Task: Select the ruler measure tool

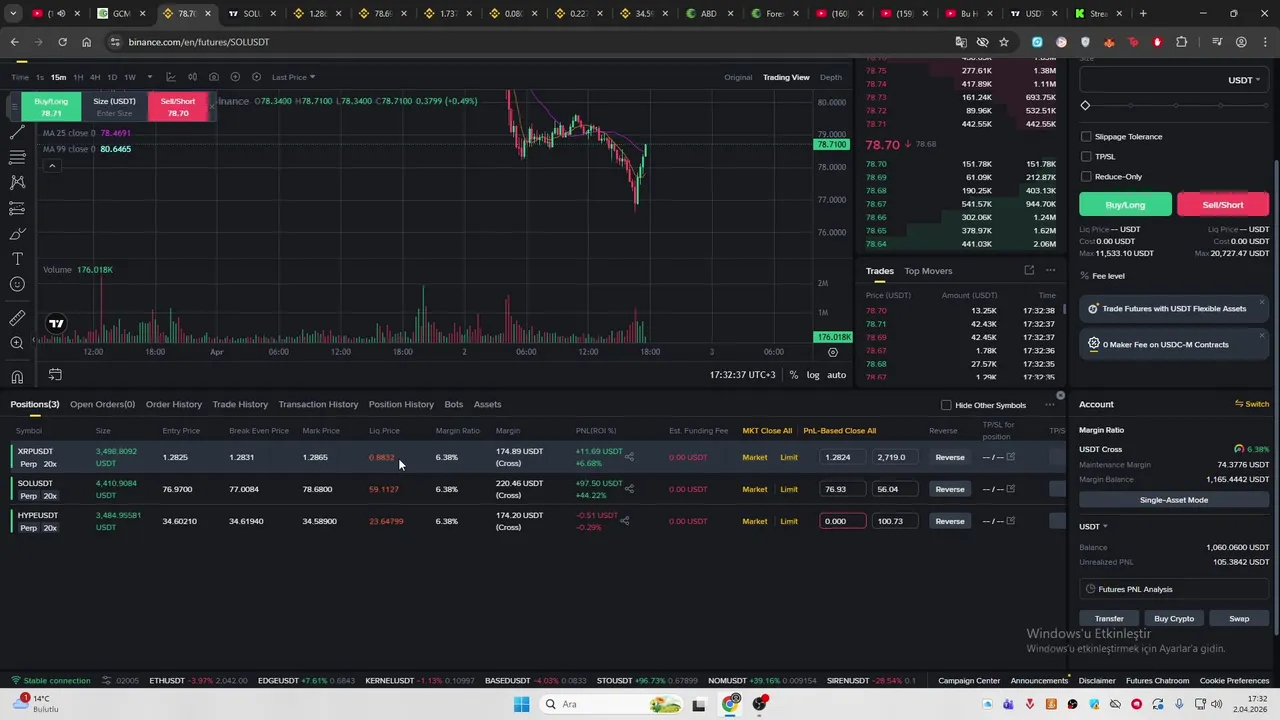Action: click(17, 318)
